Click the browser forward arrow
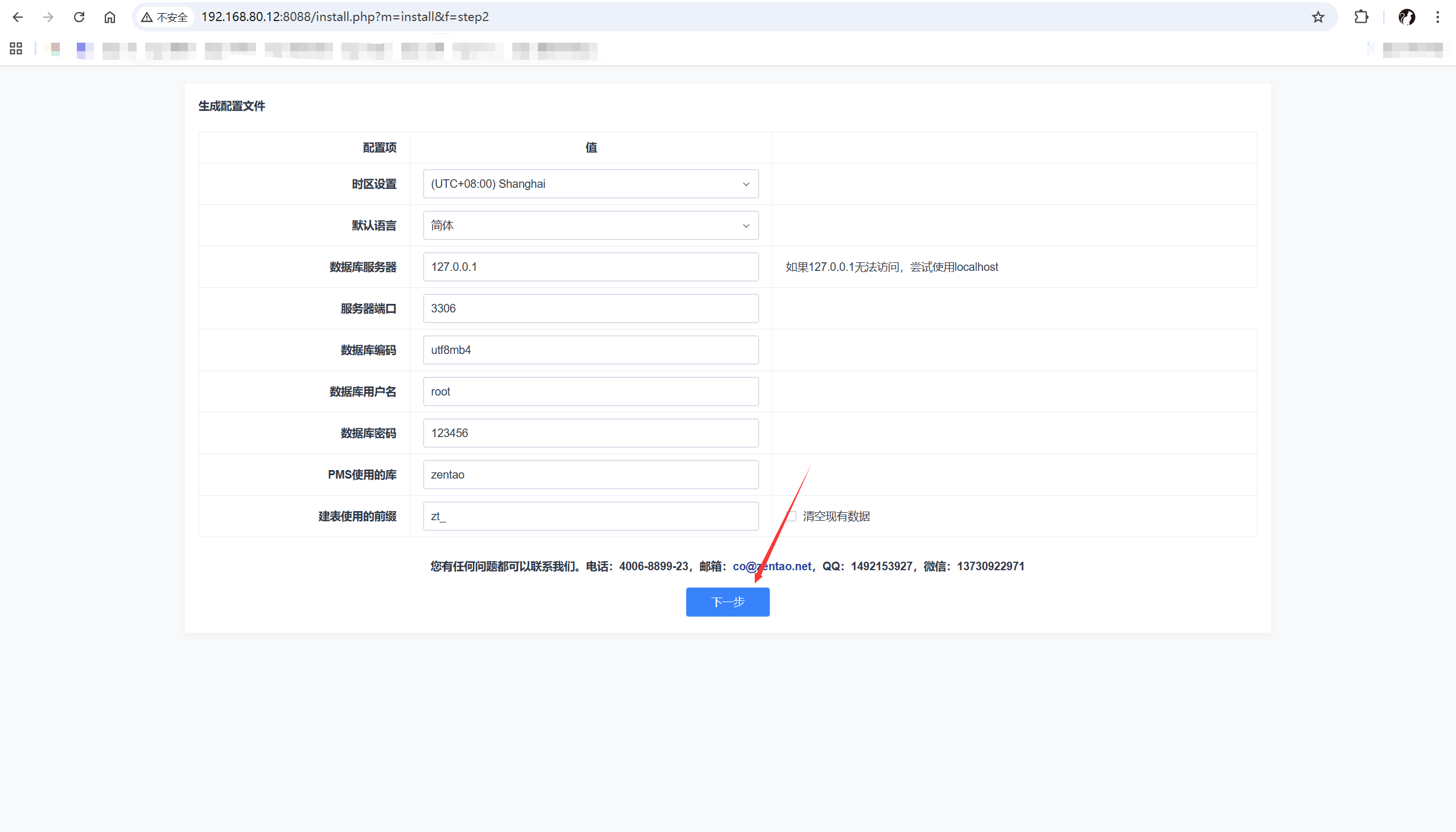 [48, 17]
